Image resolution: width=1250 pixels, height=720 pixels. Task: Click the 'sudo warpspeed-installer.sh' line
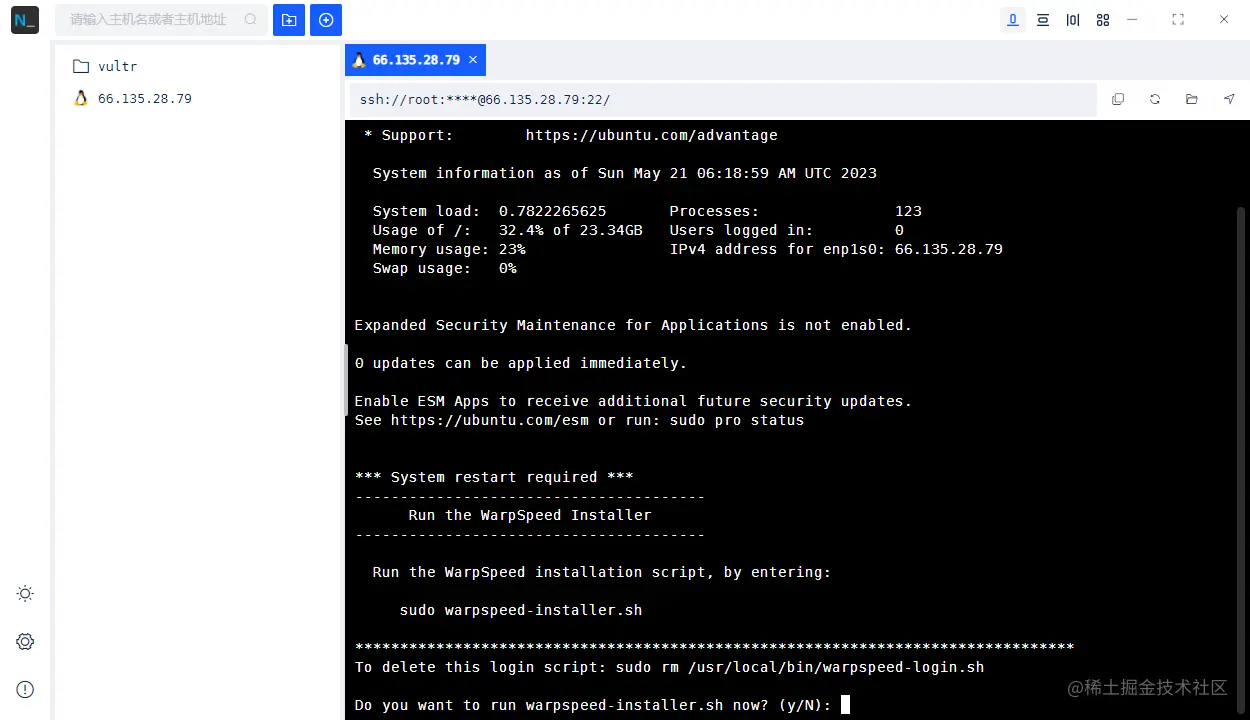coord(521,610)
